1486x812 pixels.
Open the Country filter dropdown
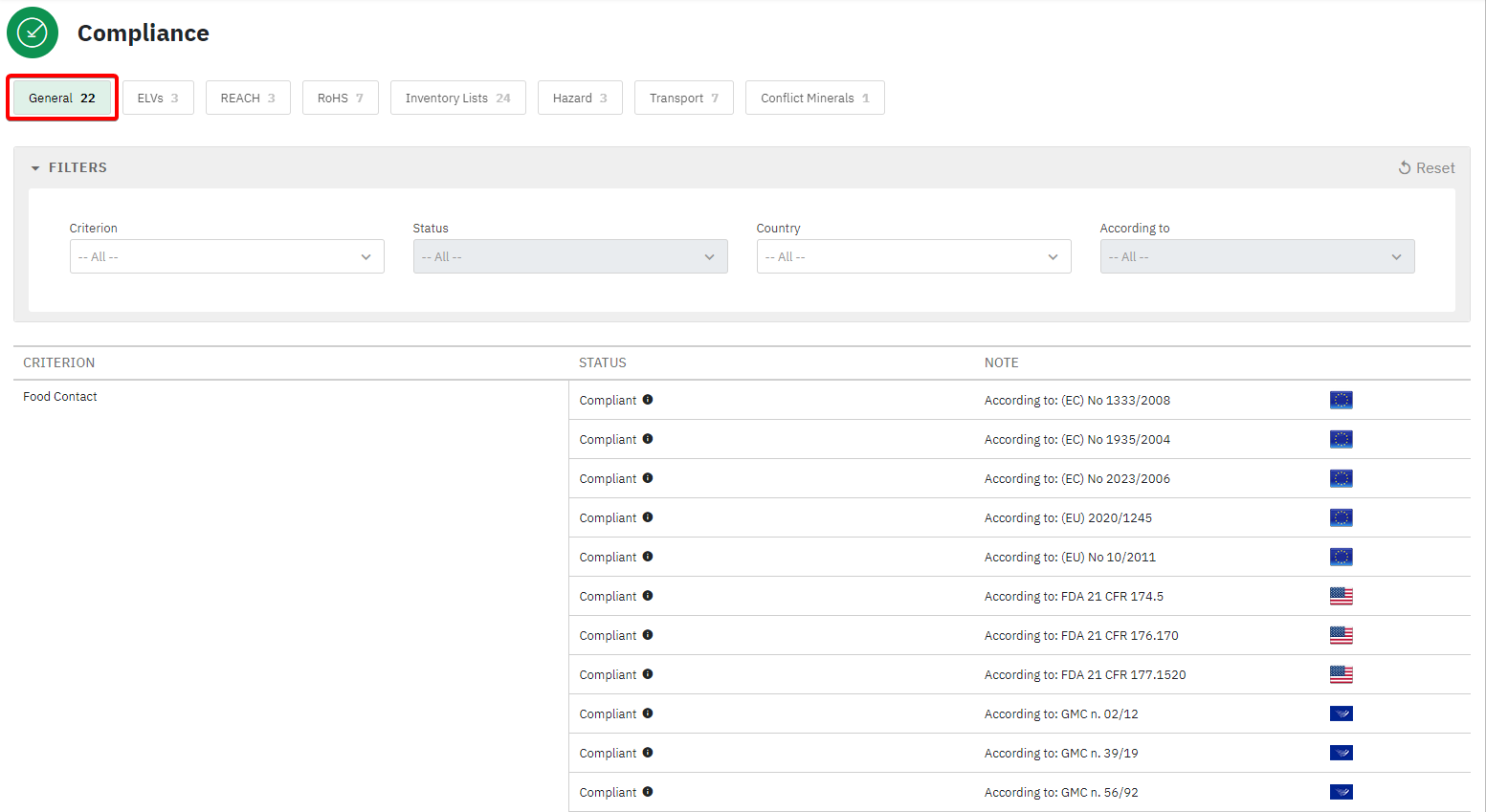pos(913,256)
